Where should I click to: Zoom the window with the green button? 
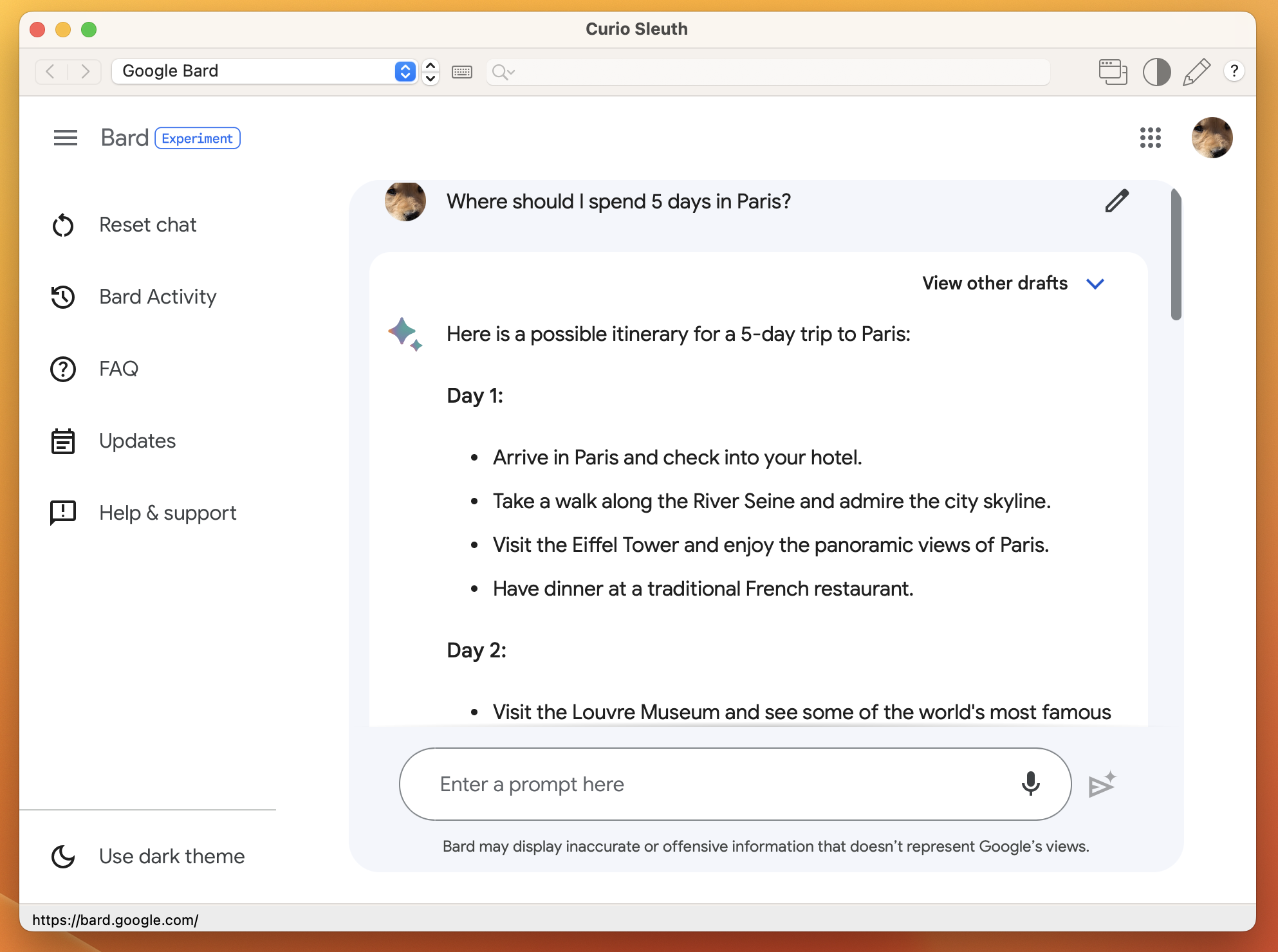point(89,30)
